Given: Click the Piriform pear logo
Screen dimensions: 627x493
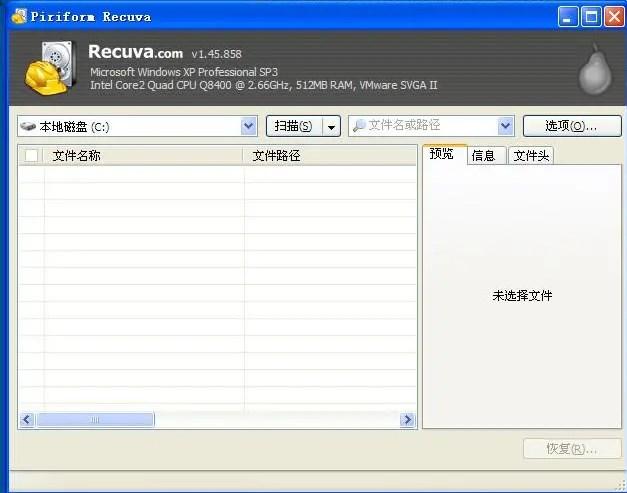Looking at the screenshot, I should (x=595, y=69).
